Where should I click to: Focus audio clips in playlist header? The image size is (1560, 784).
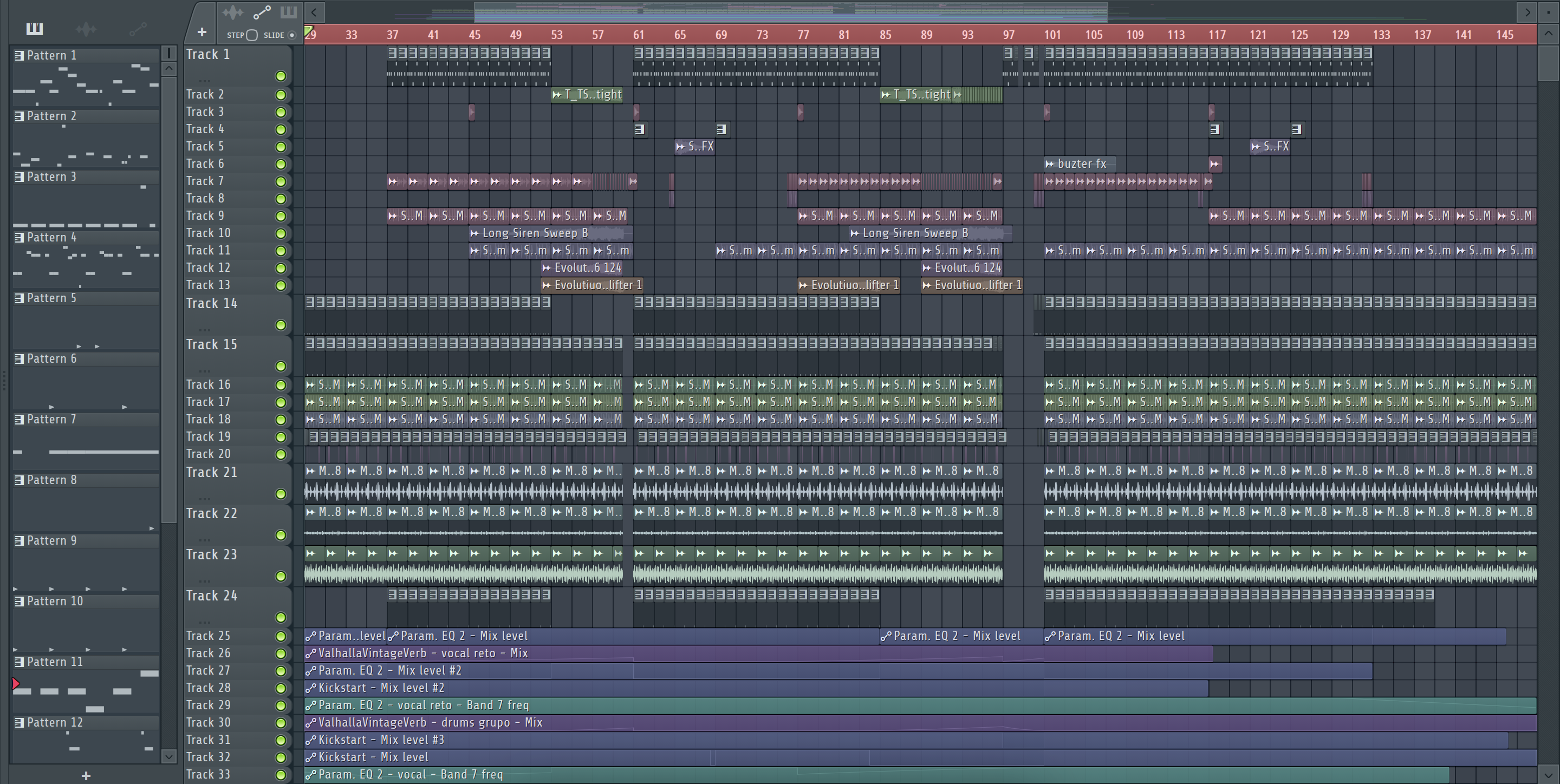(232, 12)
